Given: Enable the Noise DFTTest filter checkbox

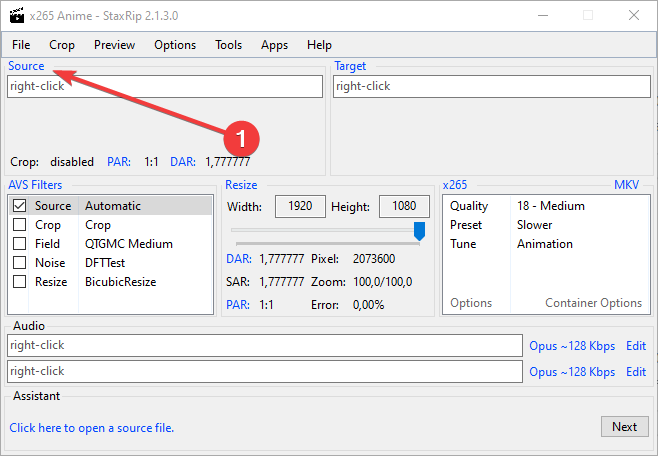Looking at the screenshot, I should click(19, 263).
